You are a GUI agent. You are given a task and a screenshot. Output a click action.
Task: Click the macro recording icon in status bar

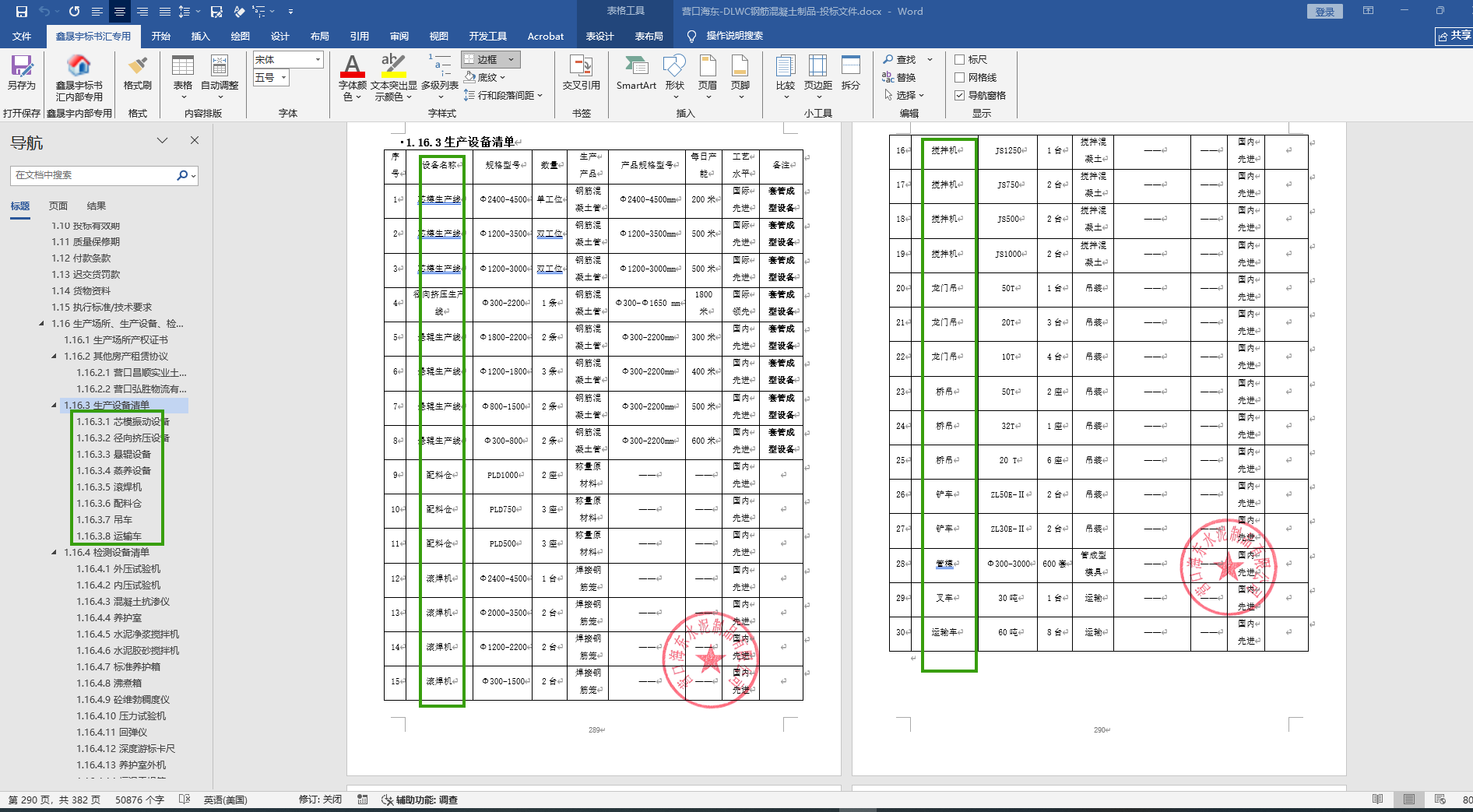coord(363,800)
